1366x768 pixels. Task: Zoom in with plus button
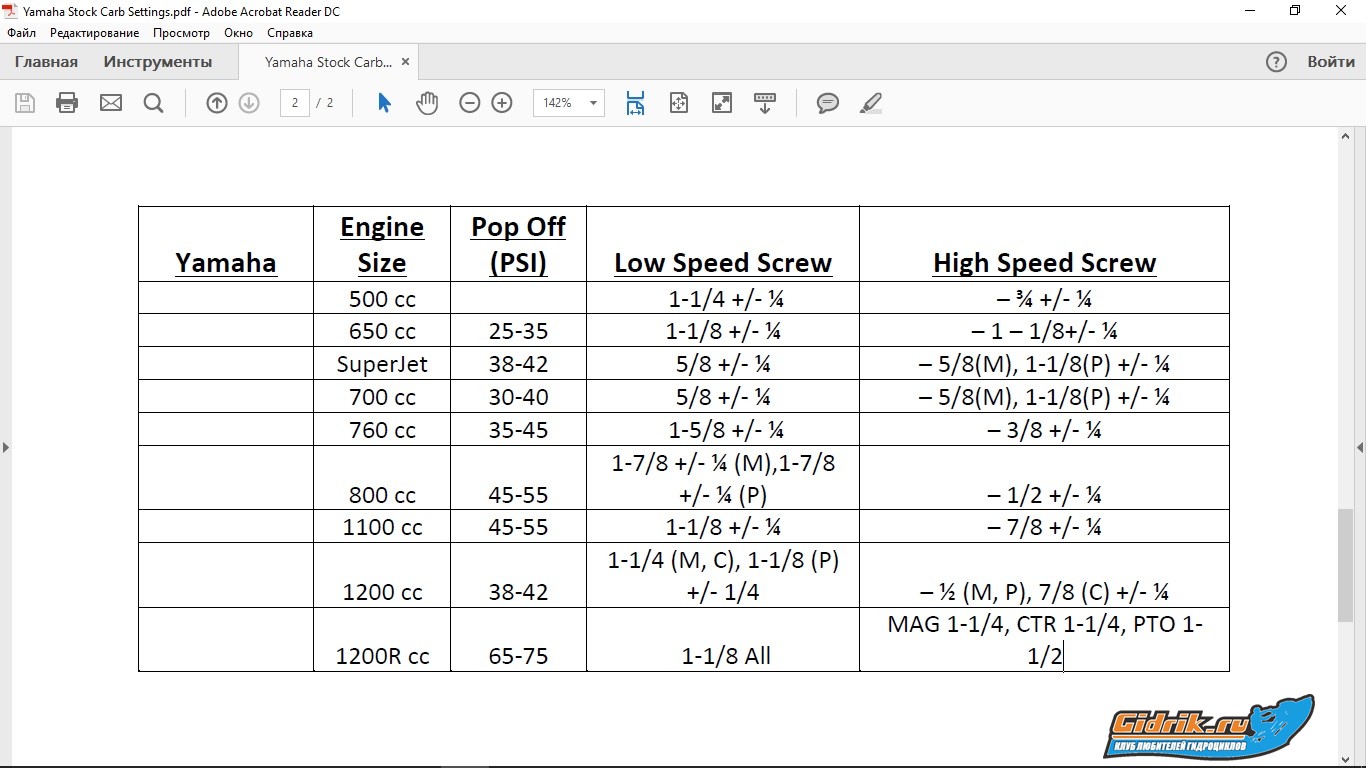point(502,103)
